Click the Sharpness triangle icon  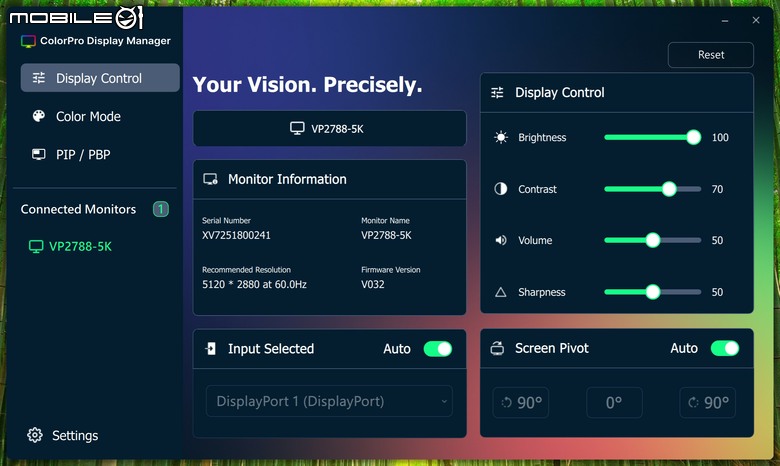(500, 292)
